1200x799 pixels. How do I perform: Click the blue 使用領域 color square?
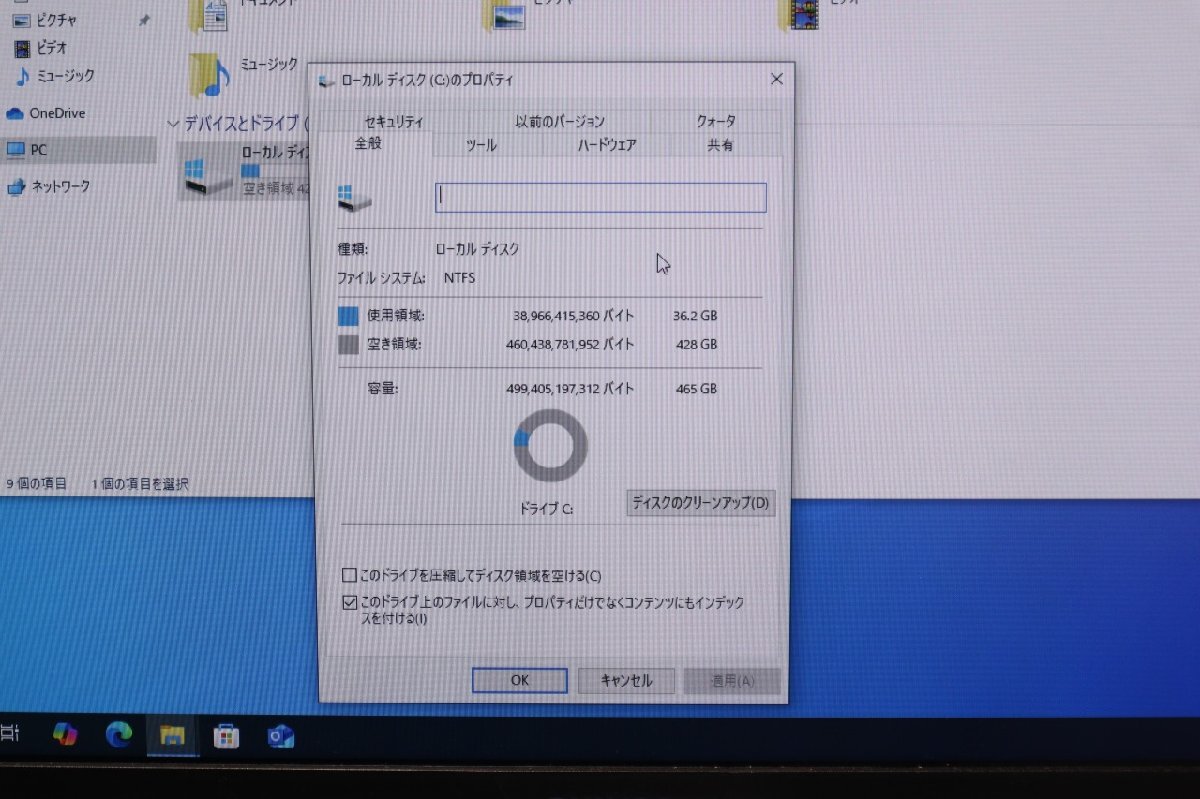(x=348, y=316)
